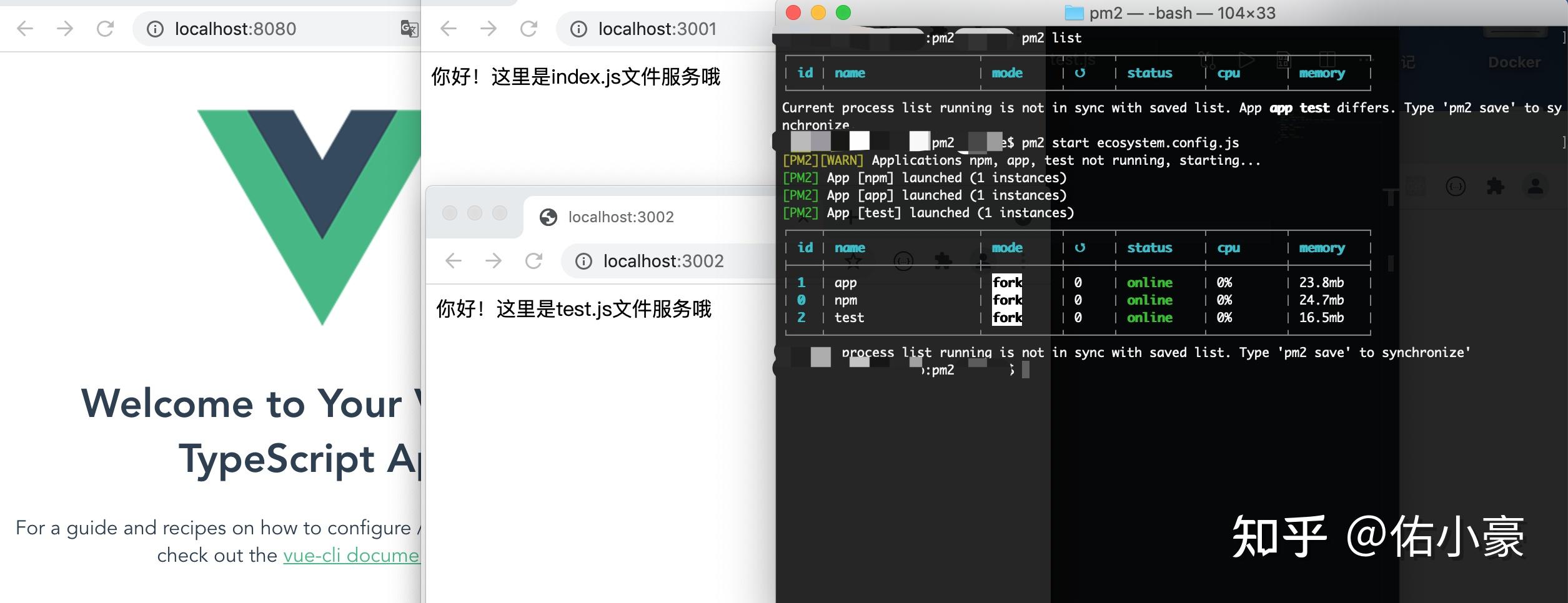Minimize the pm2 terminal window
Image resolution: width=1568 pixels, height=603 pixels.
(818, 12)
